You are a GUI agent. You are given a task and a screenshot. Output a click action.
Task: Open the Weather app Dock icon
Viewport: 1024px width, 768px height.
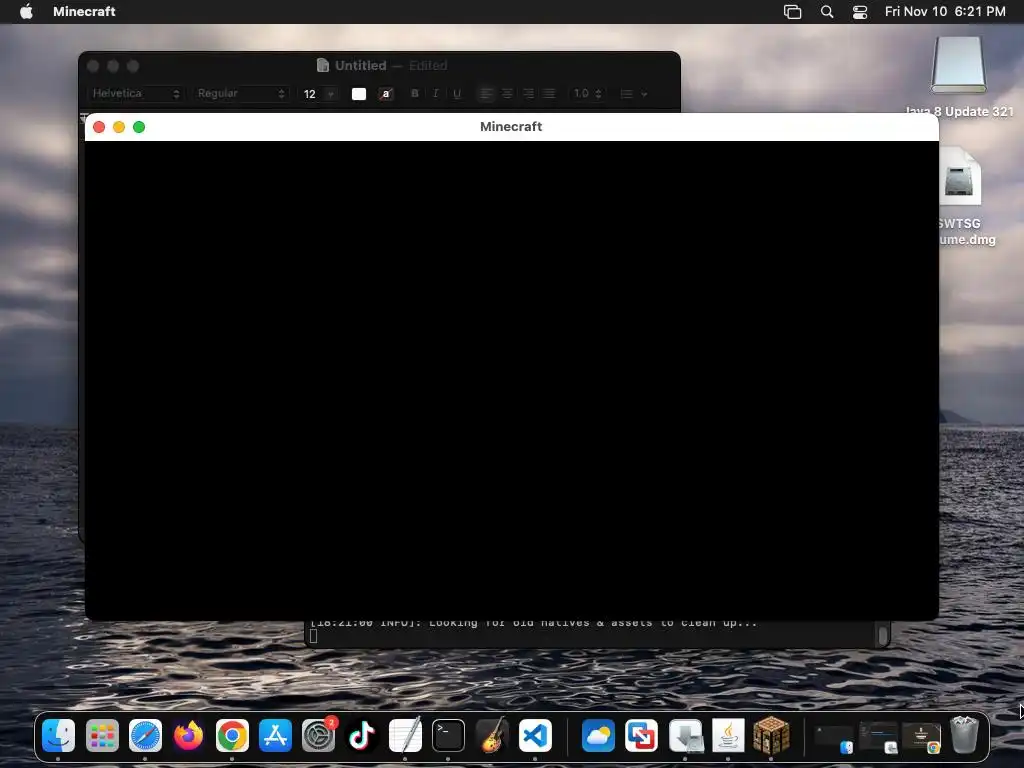click(598, 735)
